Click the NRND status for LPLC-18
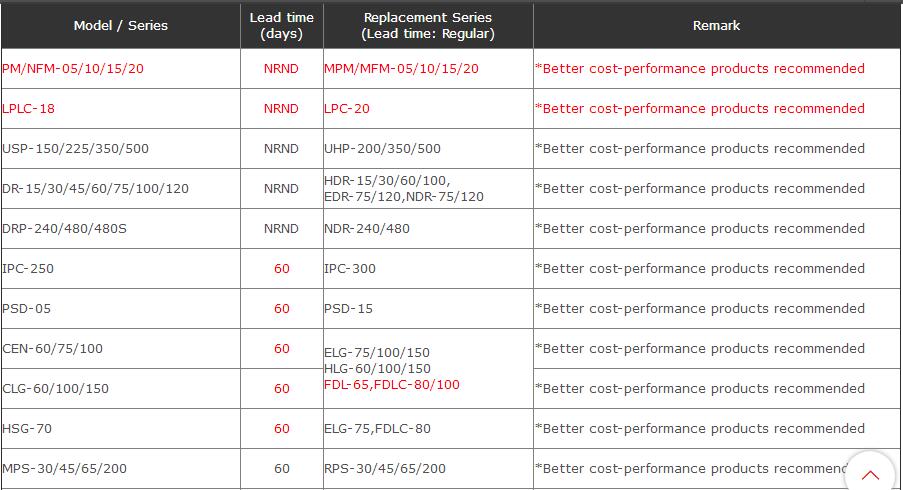This screenshot has width=903, height=490. 281,109
